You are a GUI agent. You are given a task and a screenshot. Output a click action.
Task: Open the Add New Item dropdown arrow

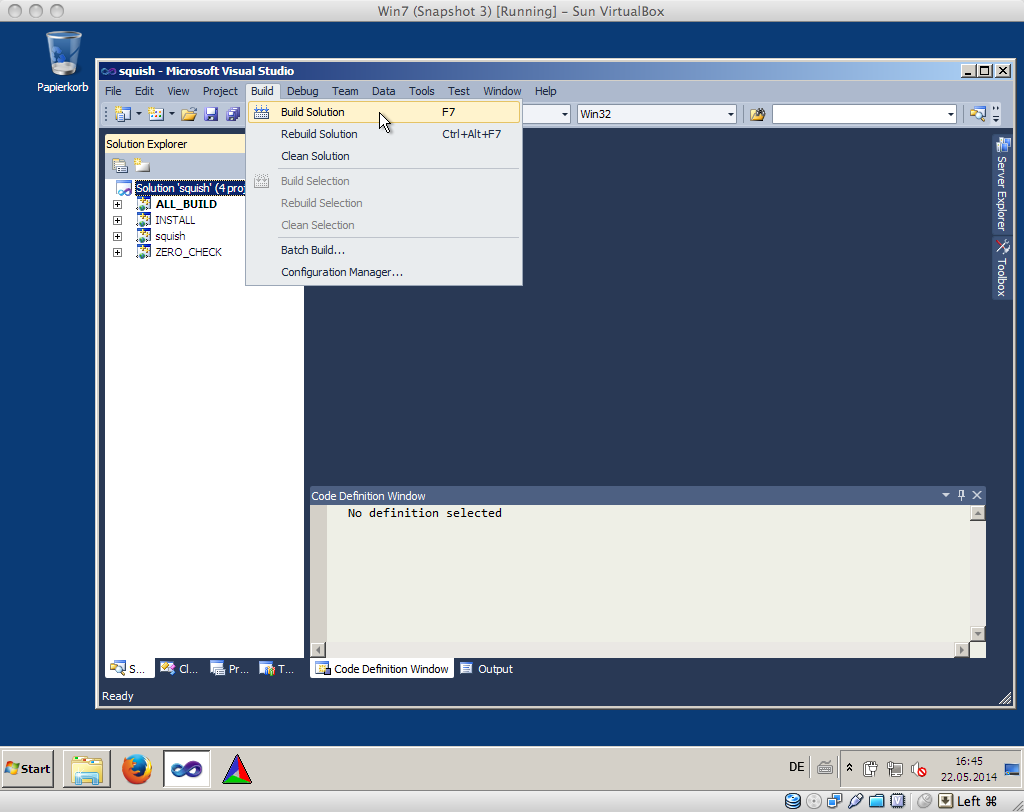pos(172,114)
